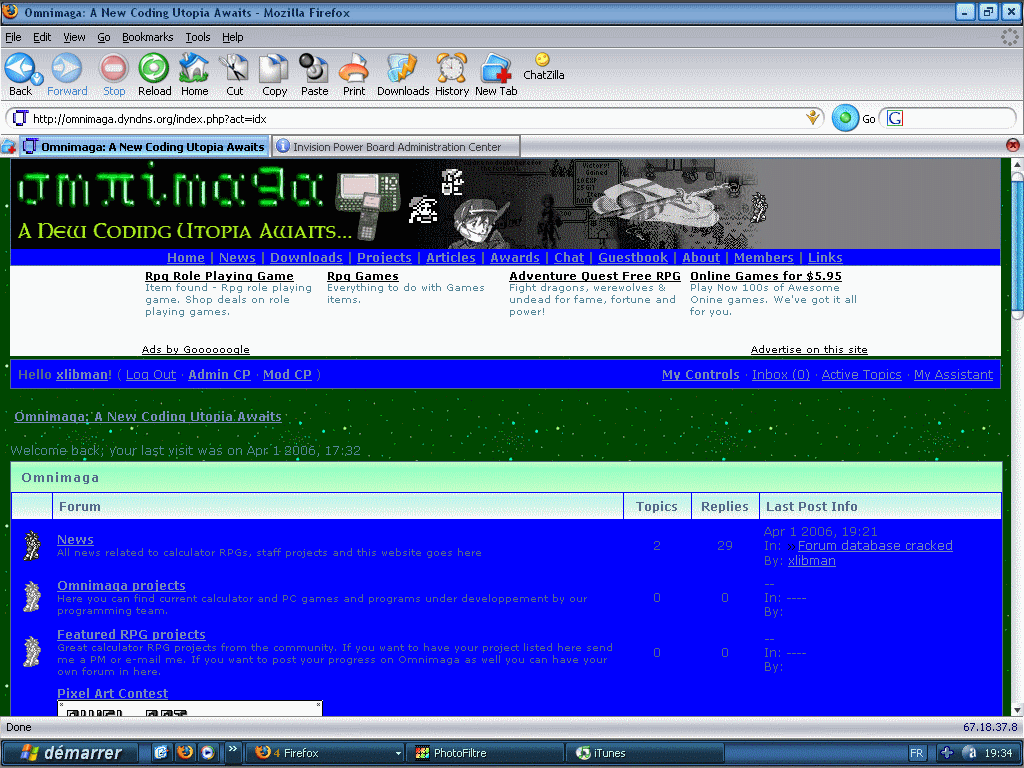
Task: Open Inbox (0) link
Action: 780,374
